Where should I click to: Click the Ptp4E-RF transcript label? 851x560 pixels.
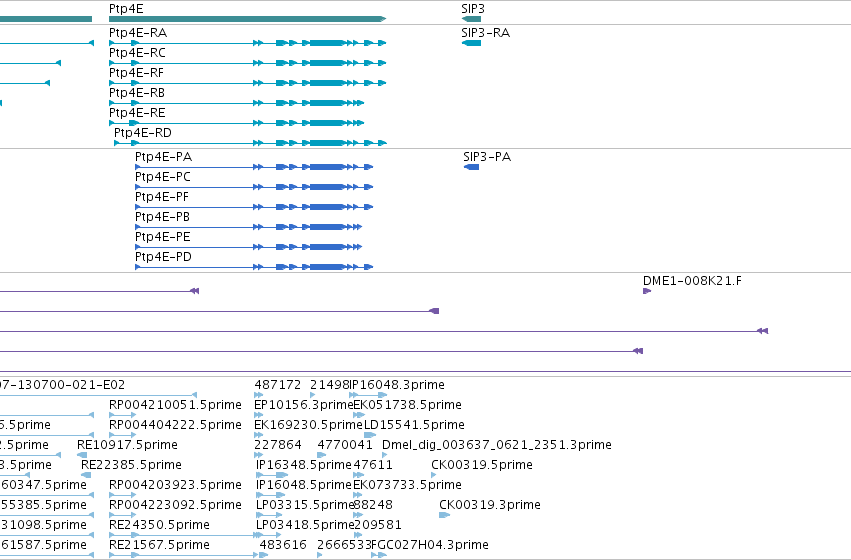(136, 73)
